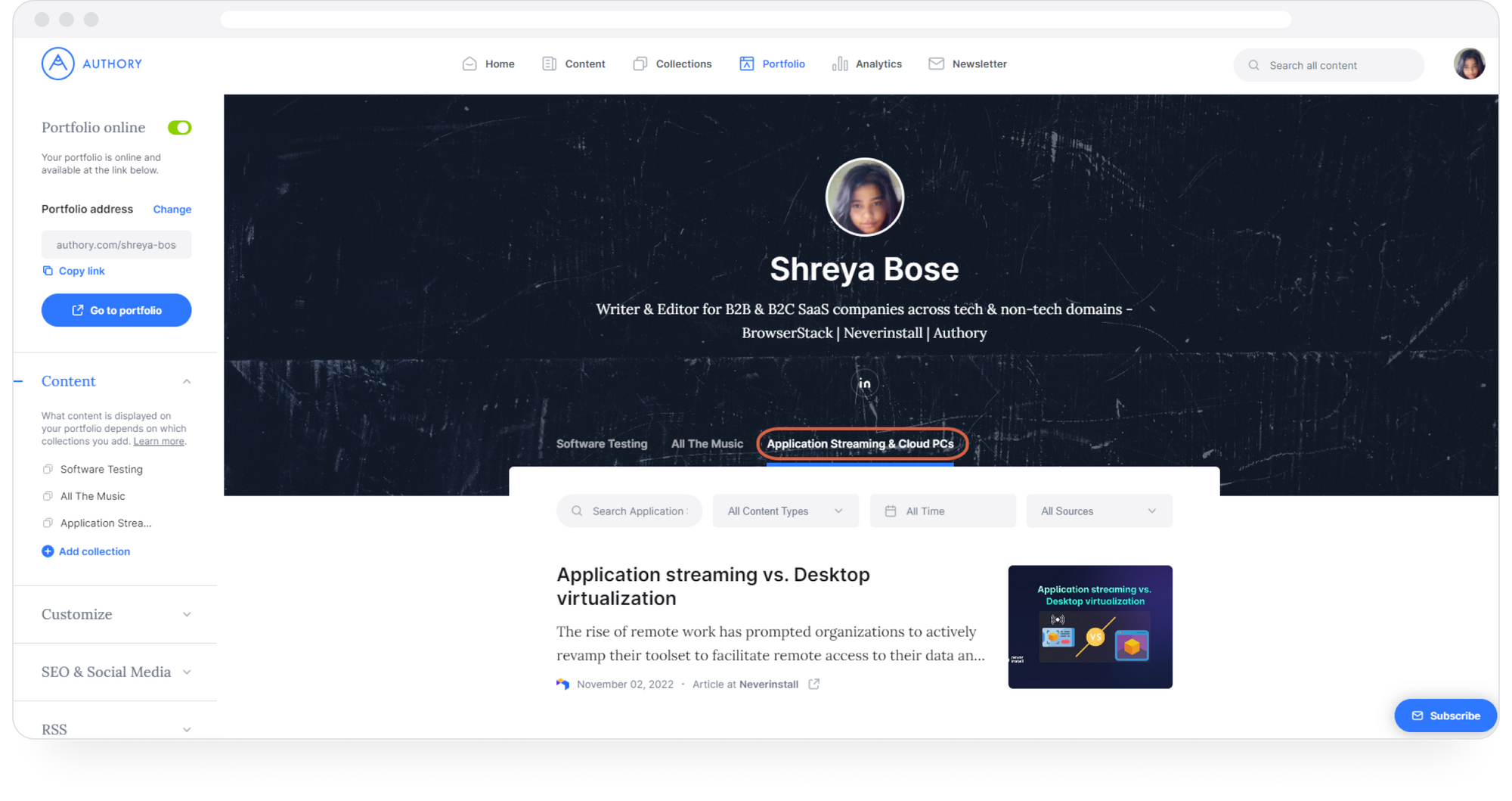Open the All Sources dropdown
1512x801 pixels.
(1099, 511)
